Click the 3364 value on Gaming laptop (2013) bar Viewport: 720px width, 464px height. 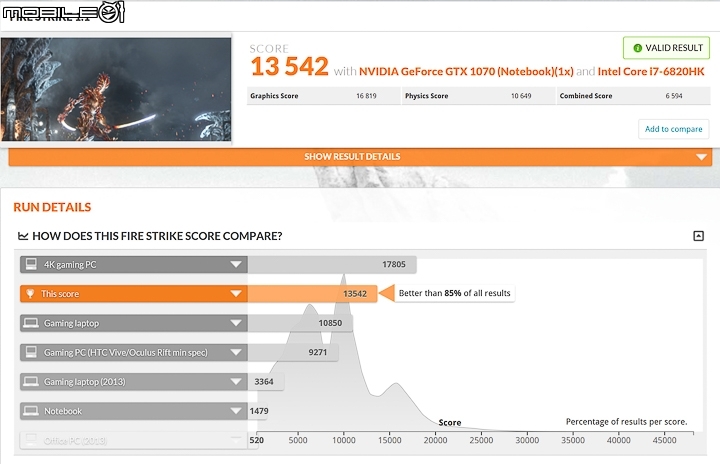(x=264, y=382)
